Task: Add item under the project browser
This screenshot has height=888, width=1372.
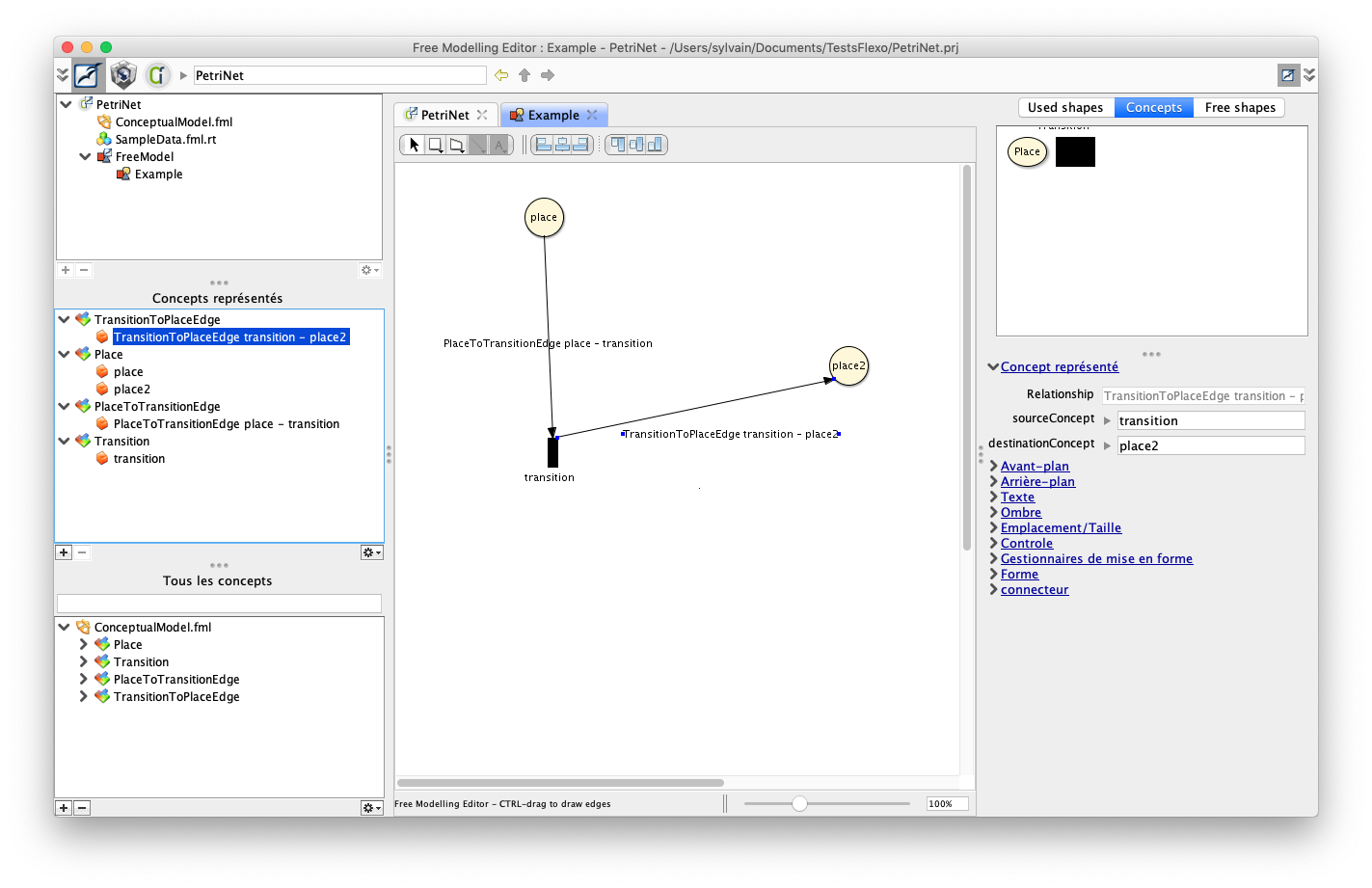Action: click(x=66, y=270)
